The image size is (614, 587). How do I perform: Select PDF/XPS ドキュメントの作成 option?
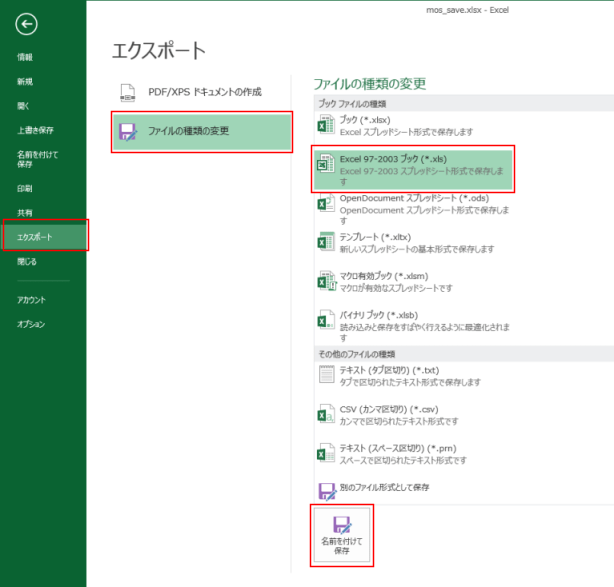click(x=202, y=93)
